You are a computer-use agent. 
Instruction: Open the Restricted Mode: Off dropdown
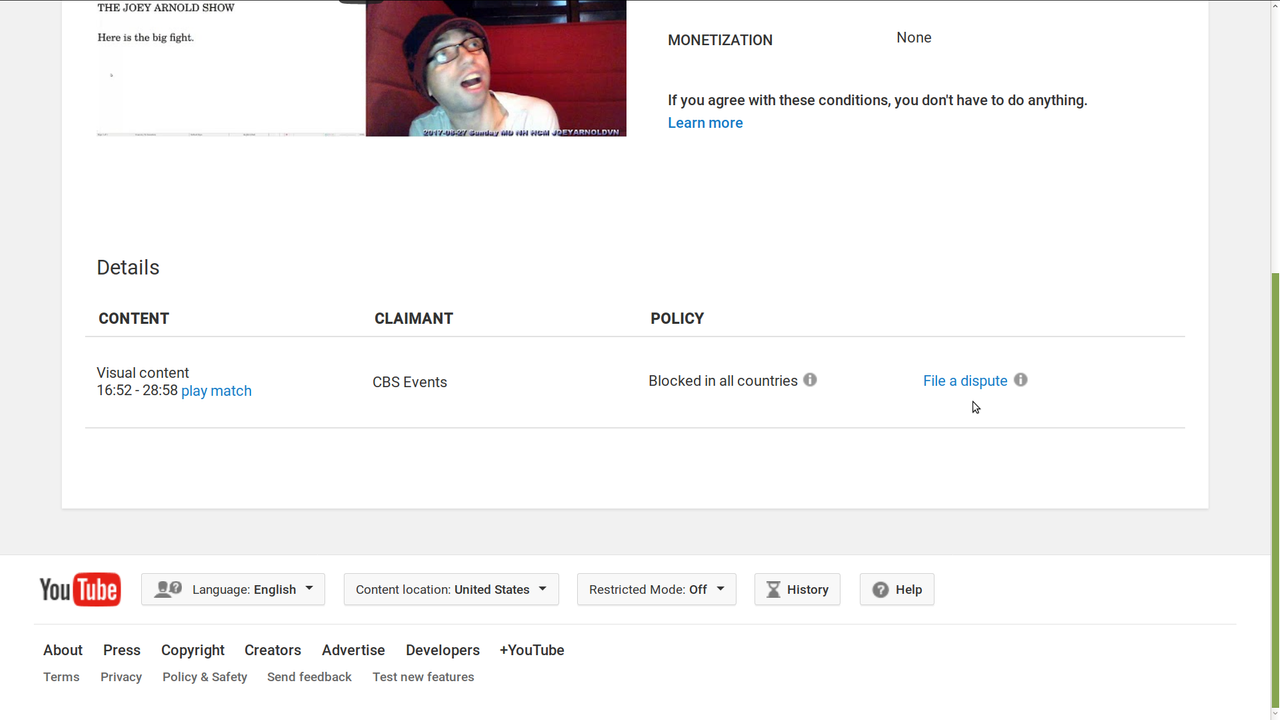[x=656, y=590]
